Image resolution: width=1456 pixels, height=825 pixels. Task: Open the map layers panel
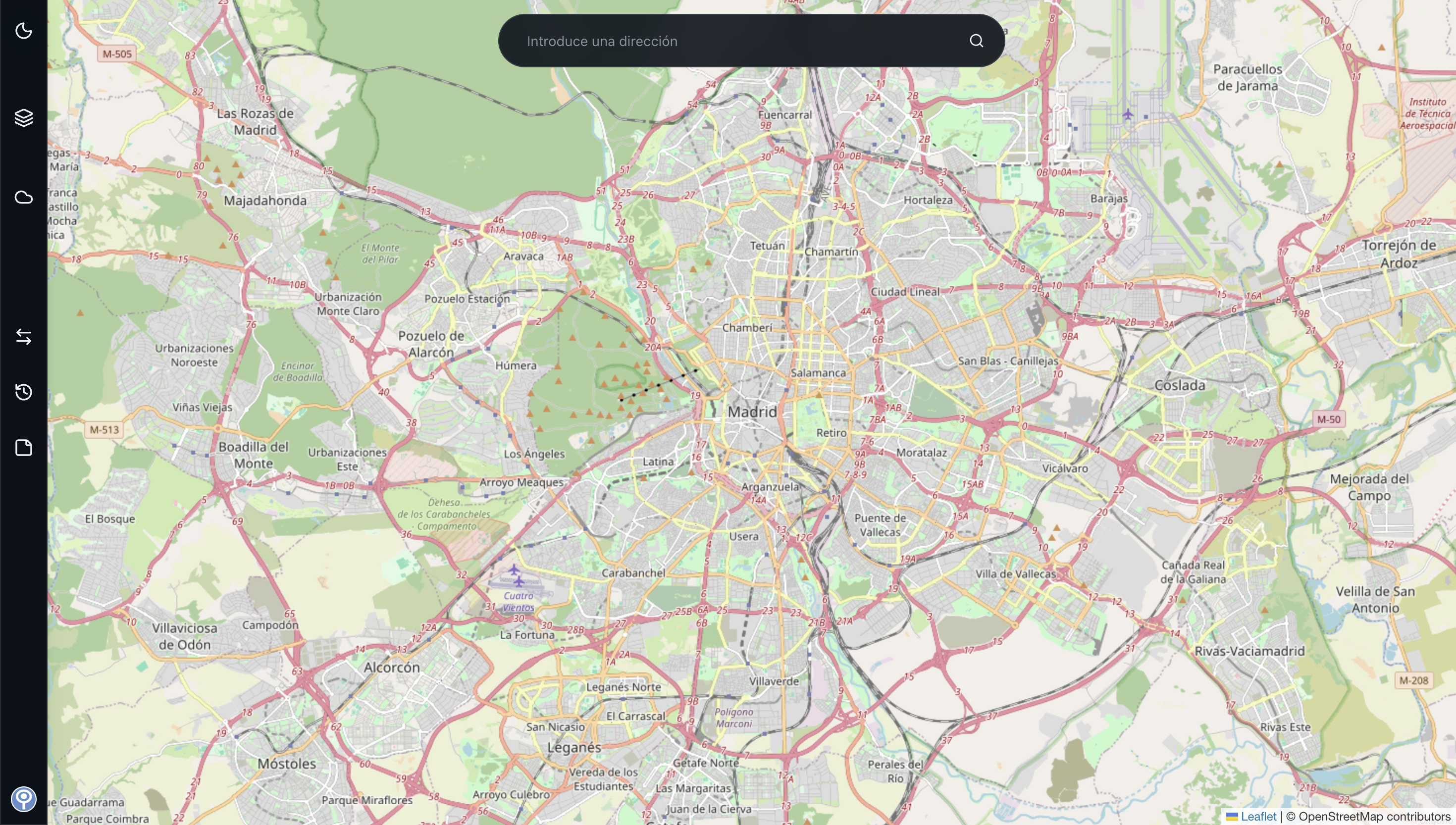[x=23, y=118]
